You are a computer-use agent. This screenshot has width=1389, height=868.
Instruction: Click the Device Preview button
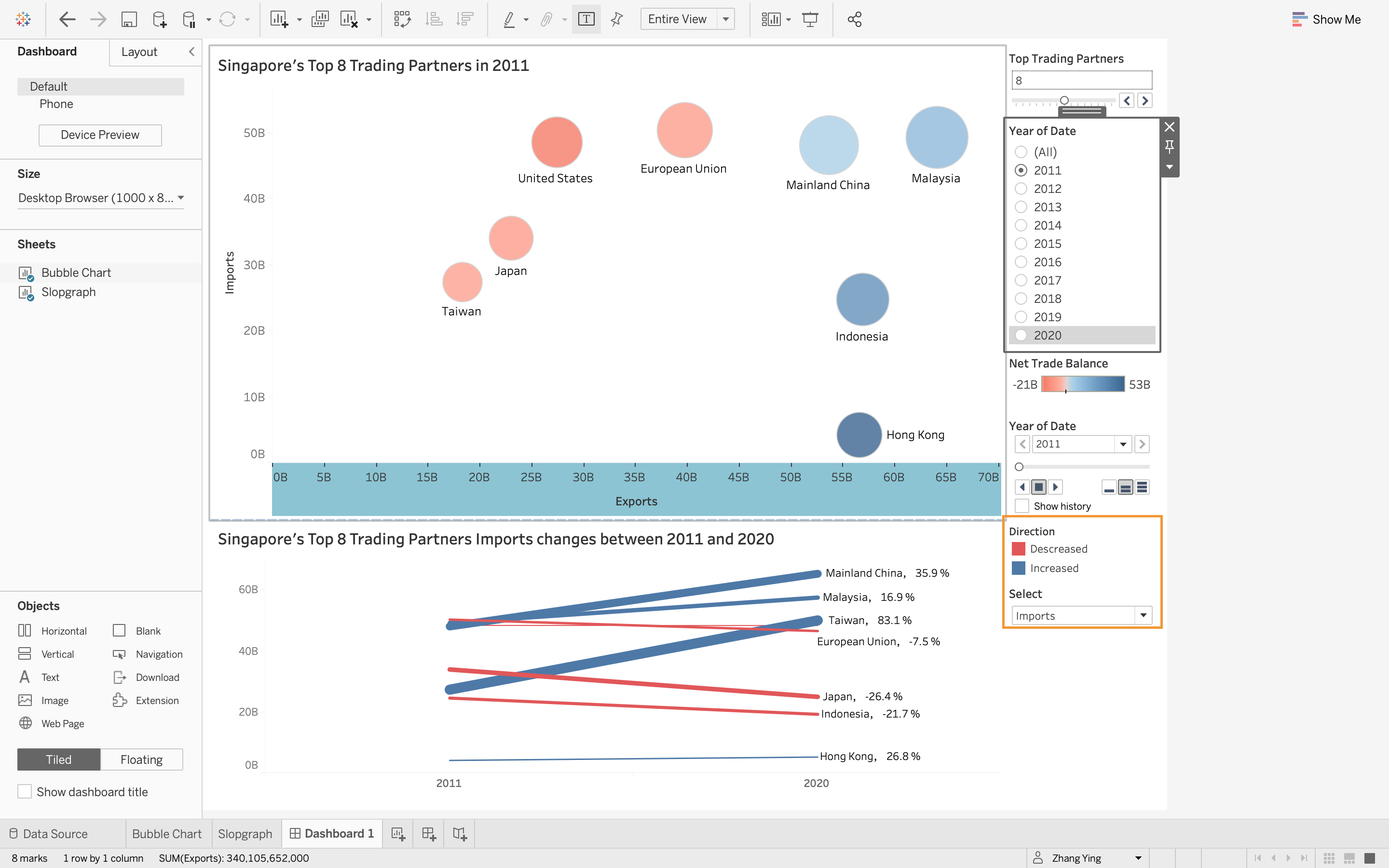(100, 135)
